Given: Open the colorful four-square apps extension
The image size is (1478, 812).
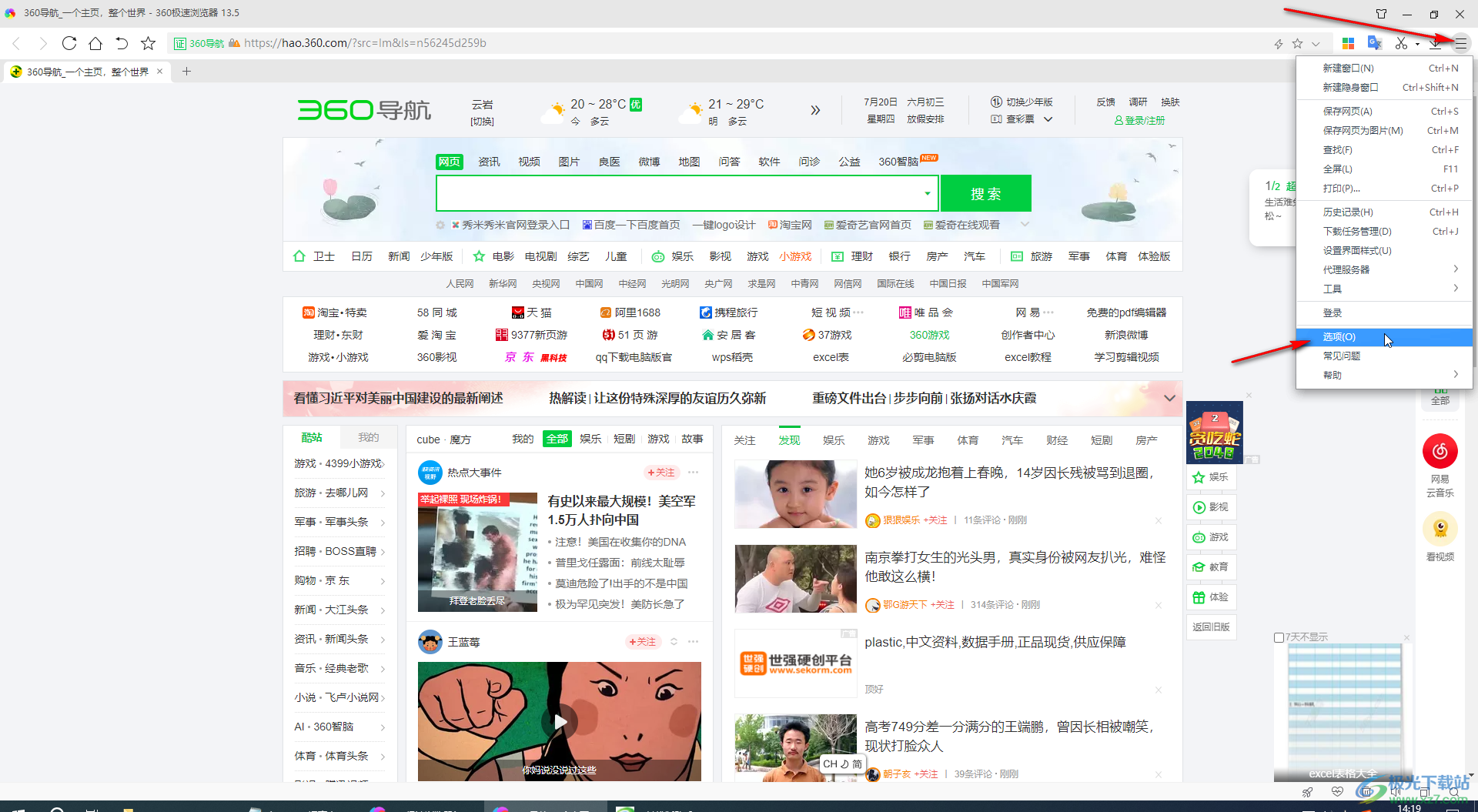Looking at the screenshot, I should coord(1348,43).
